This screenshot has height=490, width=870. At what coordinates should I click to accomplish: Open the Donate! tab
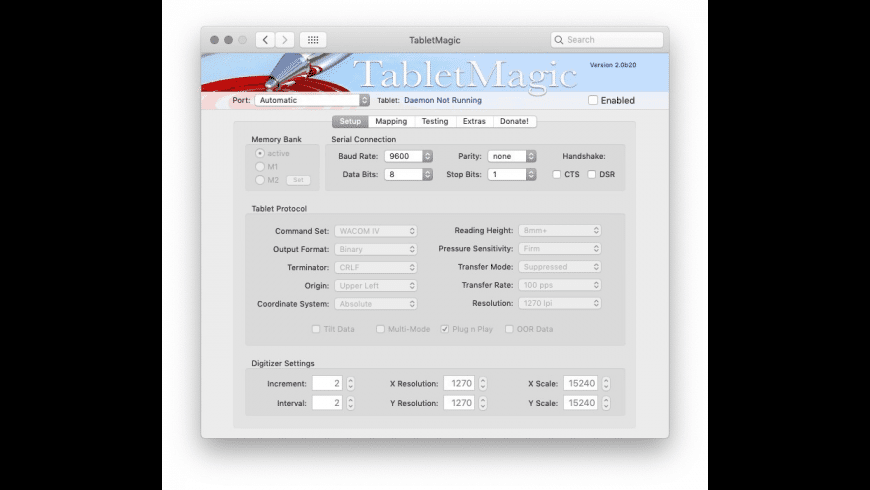[514, 121]
